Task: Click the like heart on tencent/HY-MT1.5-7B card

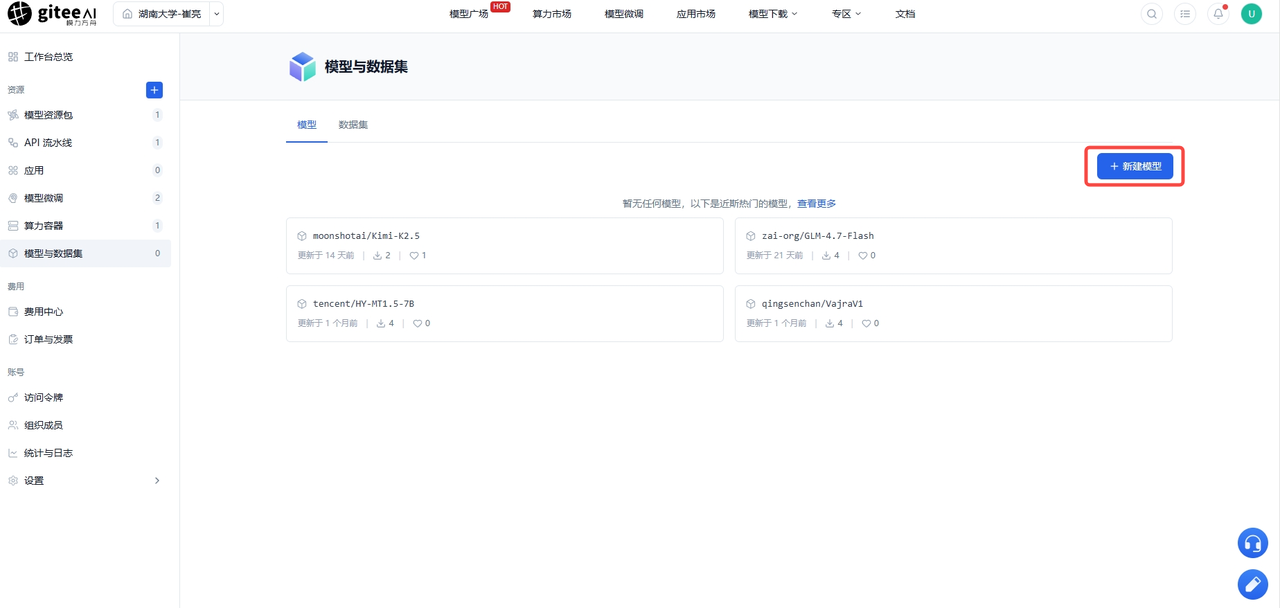Action: coord(418,324)
